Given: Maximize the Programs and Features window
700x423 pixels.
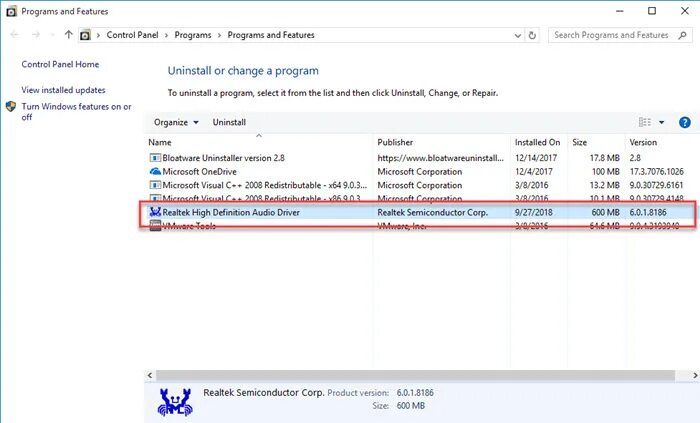Looking at the screenshot, I should tap(652, 11).
